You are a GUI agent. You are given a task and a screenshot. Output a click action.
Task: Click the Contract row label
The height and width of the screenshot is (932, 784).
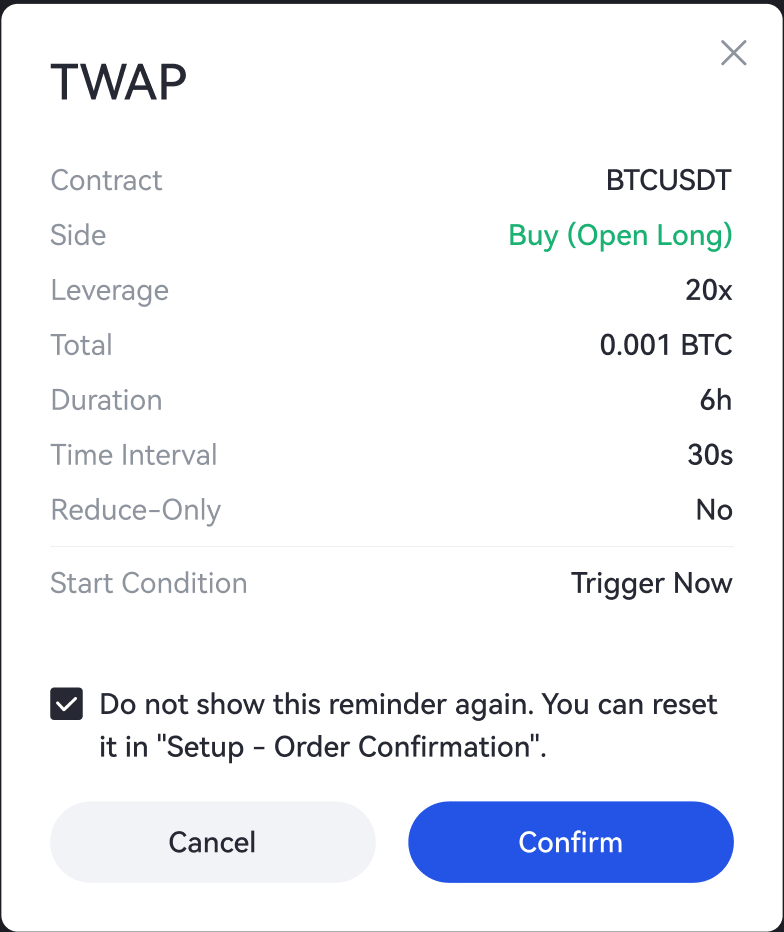tap(106, 181)
